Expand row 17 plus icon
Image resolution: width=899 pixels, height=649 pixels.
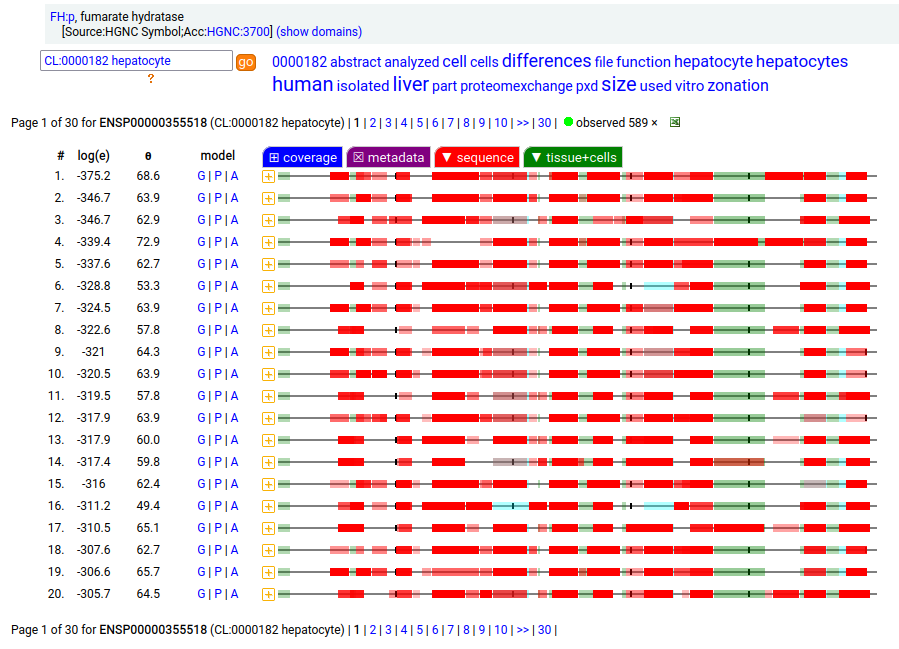point(268,528)
